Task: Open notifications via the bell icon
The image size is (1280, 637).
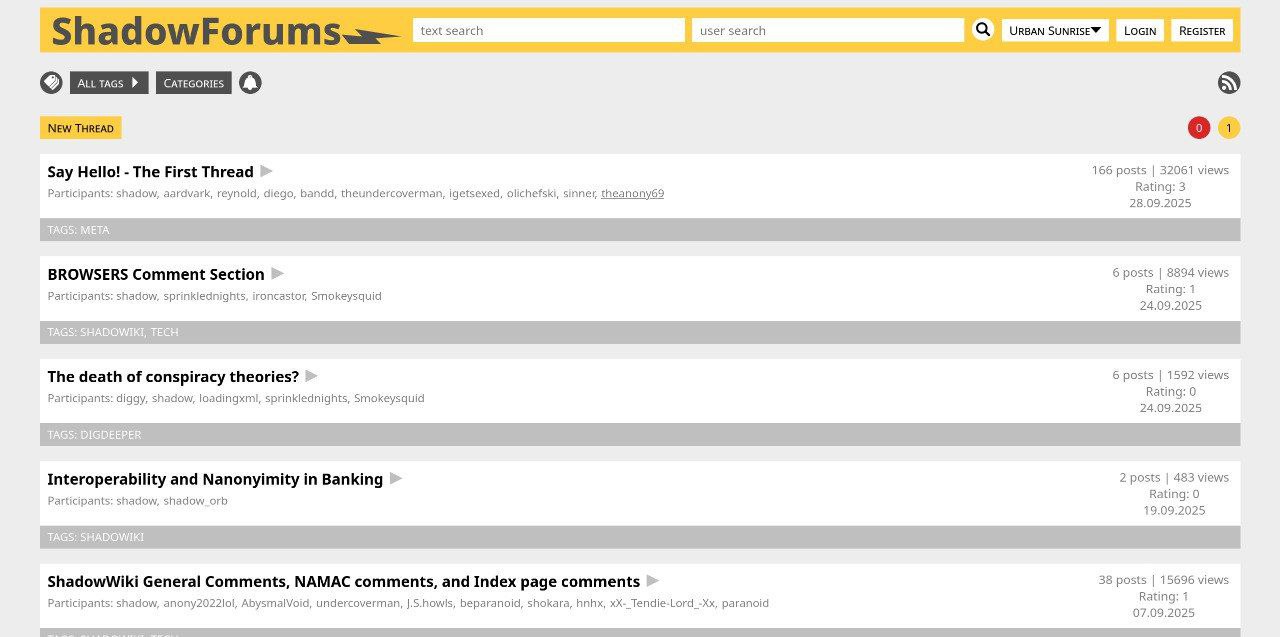Action: click(x=250, y=83)
